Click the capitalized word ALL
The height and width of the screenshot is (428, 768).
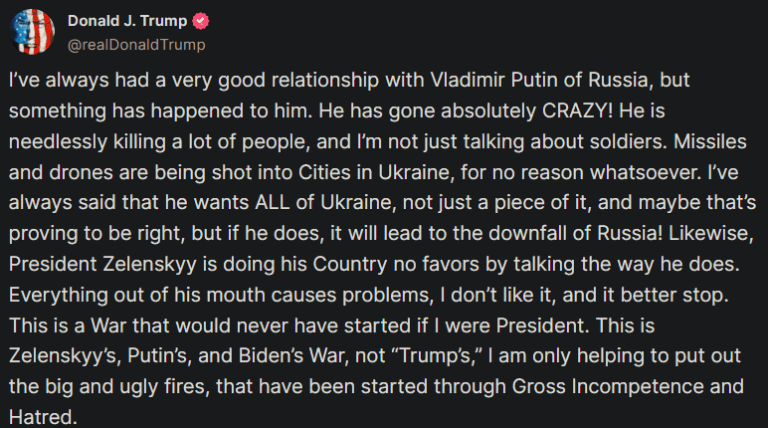click(272, 203)
